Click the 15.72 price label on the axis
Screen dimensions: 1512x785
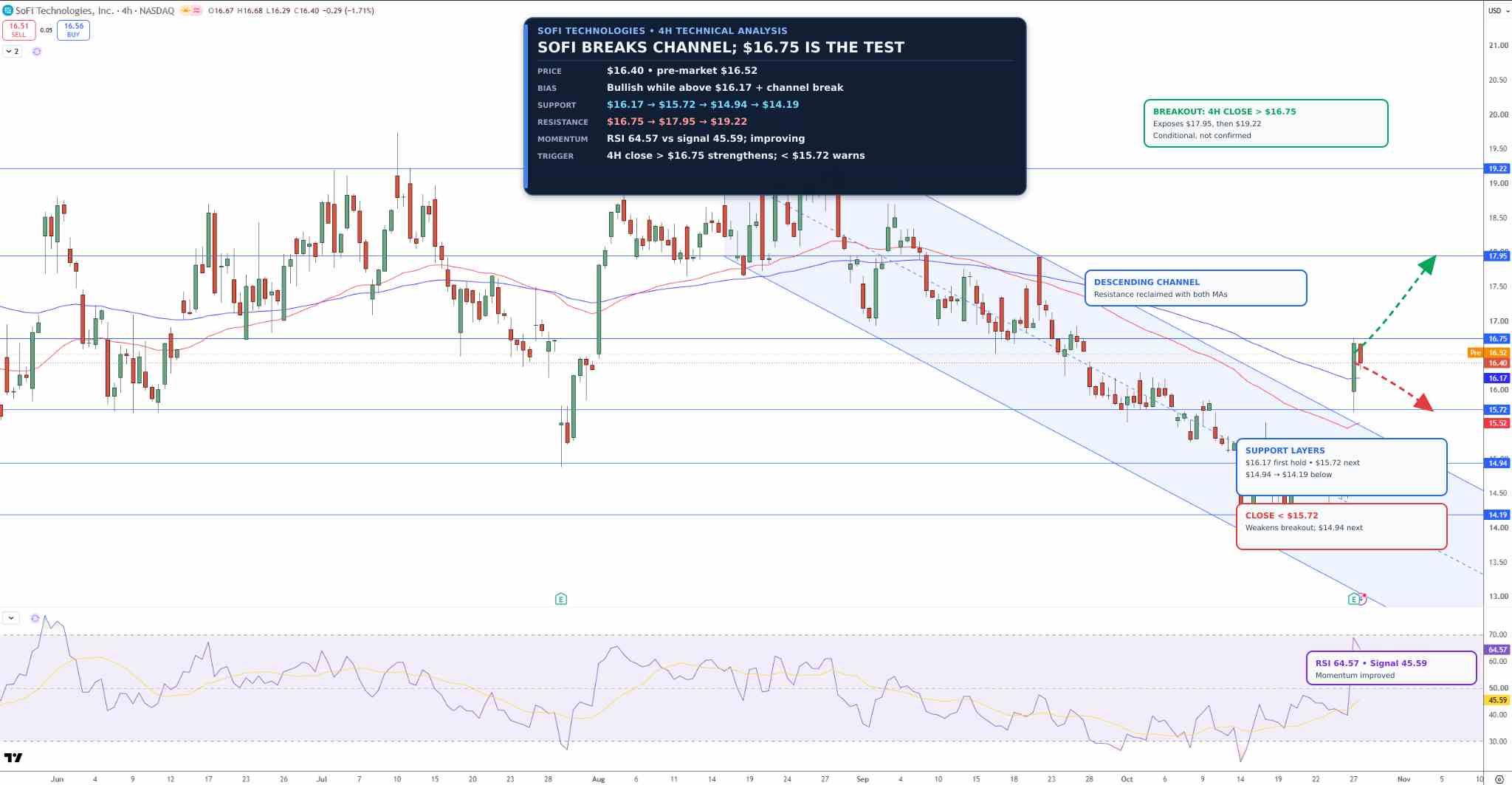click(1497, 410)
